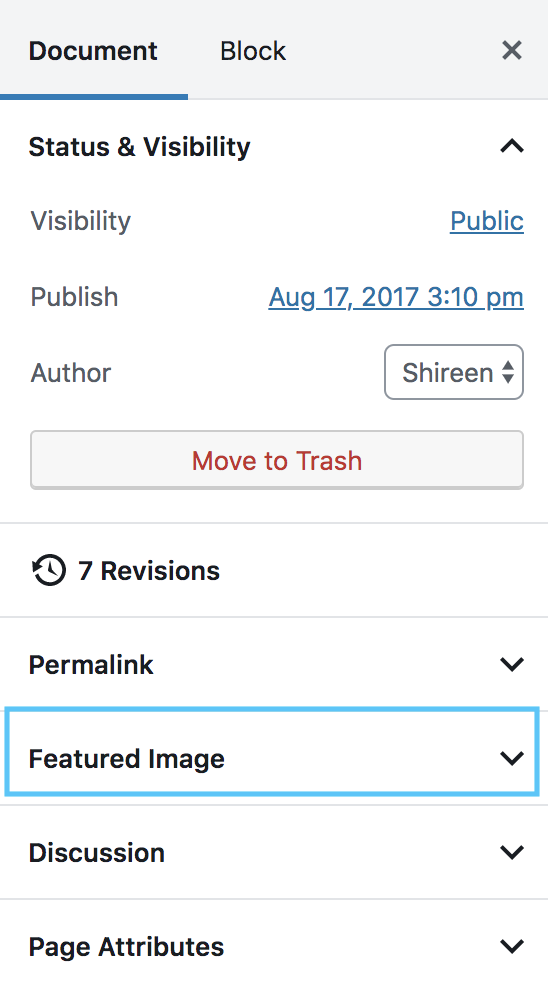
Task: Expand the Discussion panel
Action: pos(274,852)
